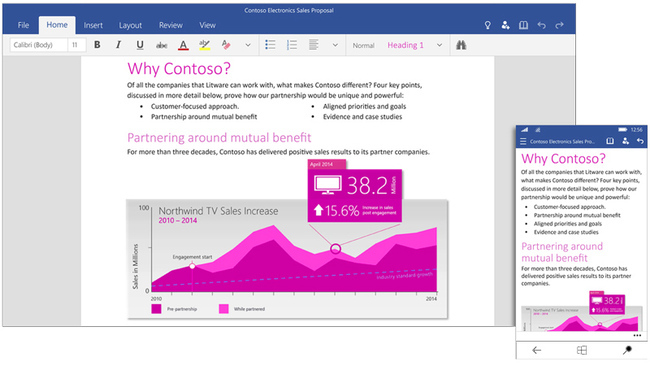Image resolution: width=650 pixels, height=366 pixels.
Task: Open the Share people icon
Action: tap(505, 25)
